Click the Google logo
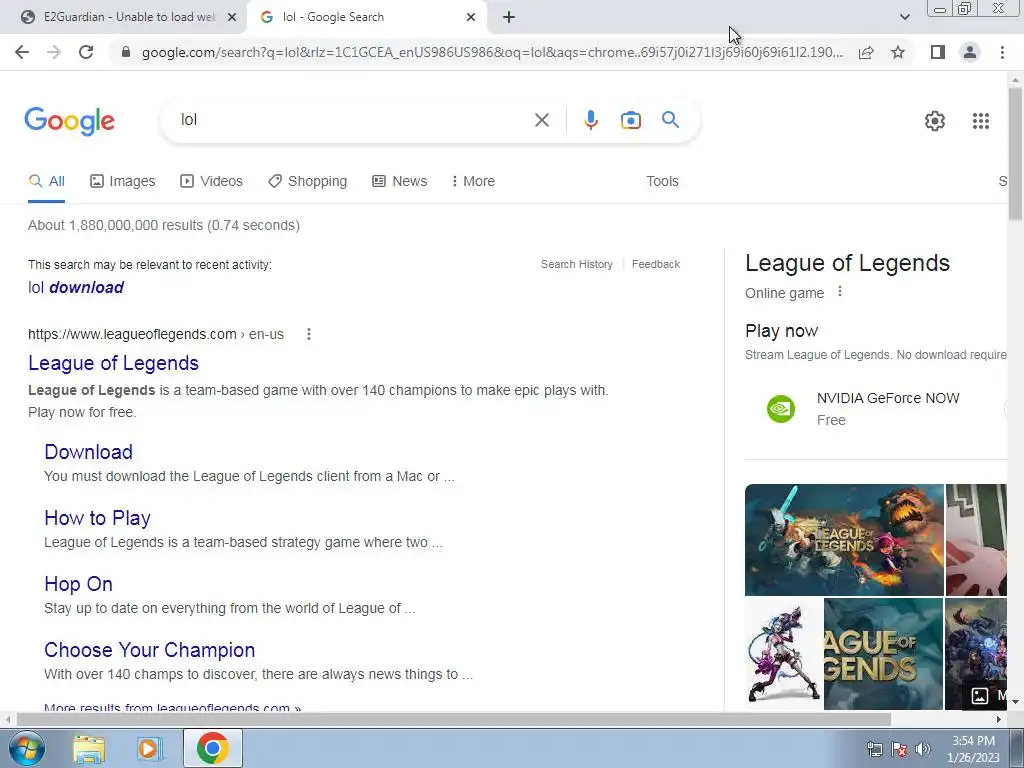 point(70,121)
